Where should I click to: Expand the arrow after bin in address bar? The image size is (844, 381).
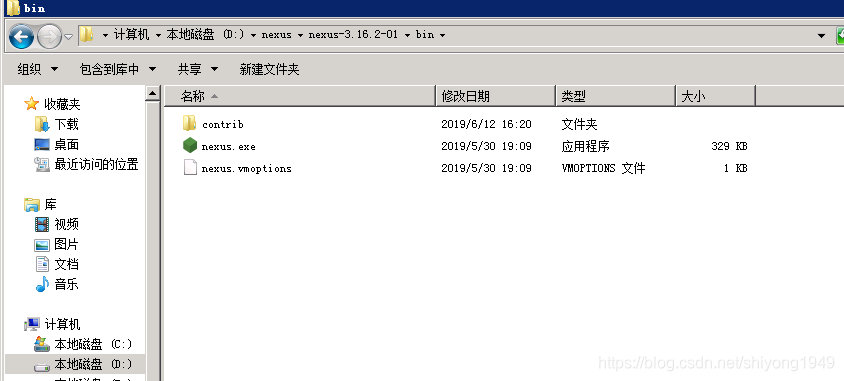[x=442, y=36]
